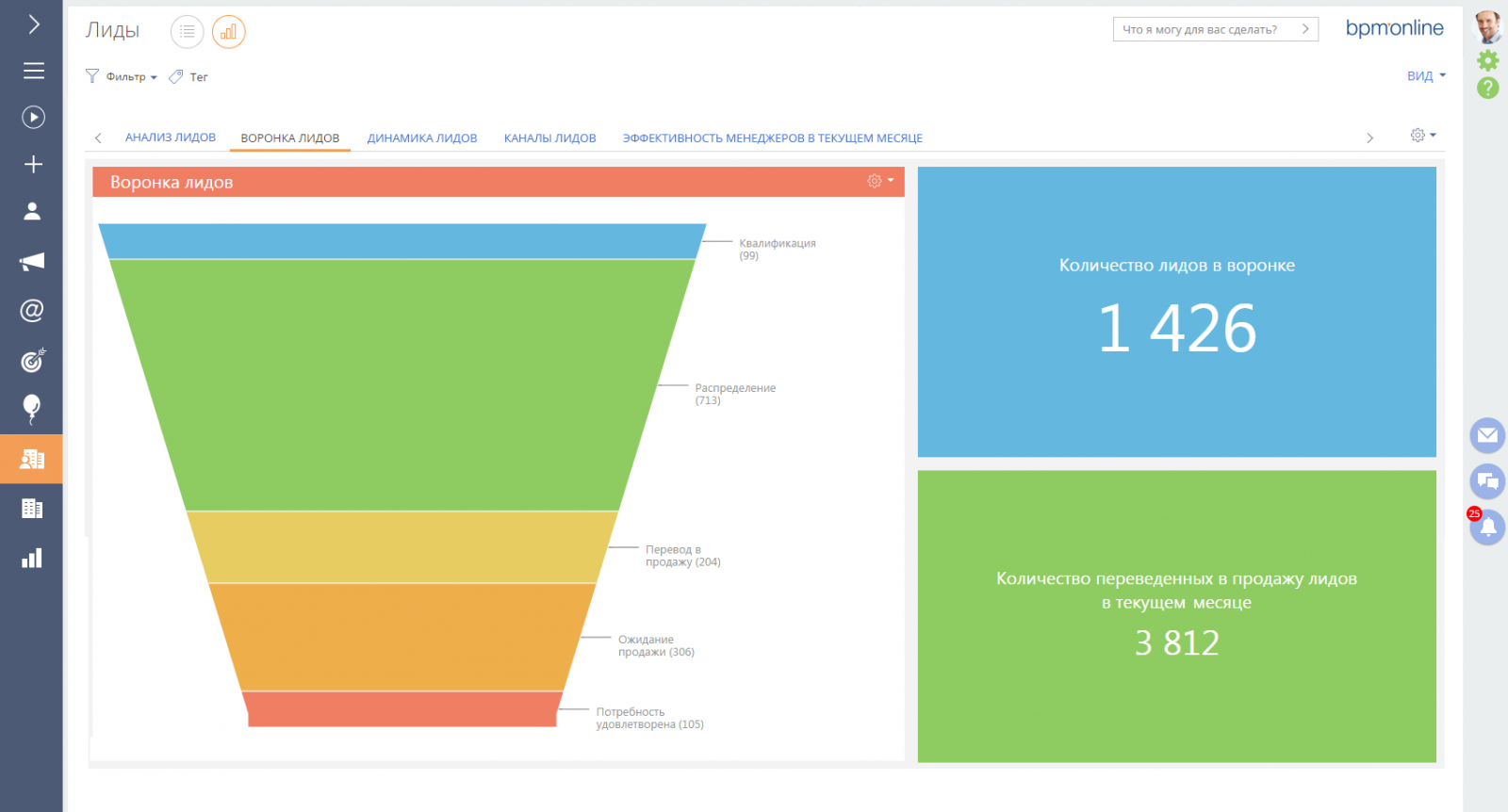The image size is (1508, 812).
Task: Click the green Распределение funnel segment
Action: 402,384
